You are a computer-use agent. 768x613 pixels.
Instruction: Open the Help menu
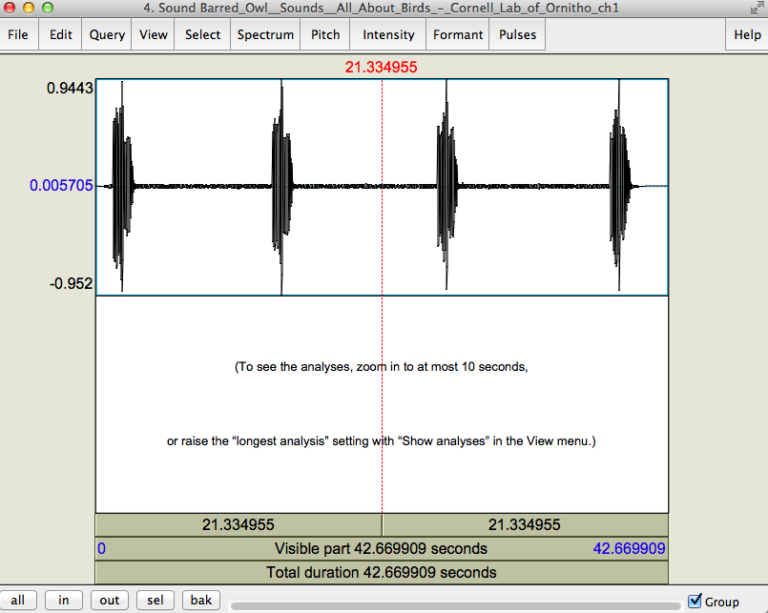click(747, 34)
